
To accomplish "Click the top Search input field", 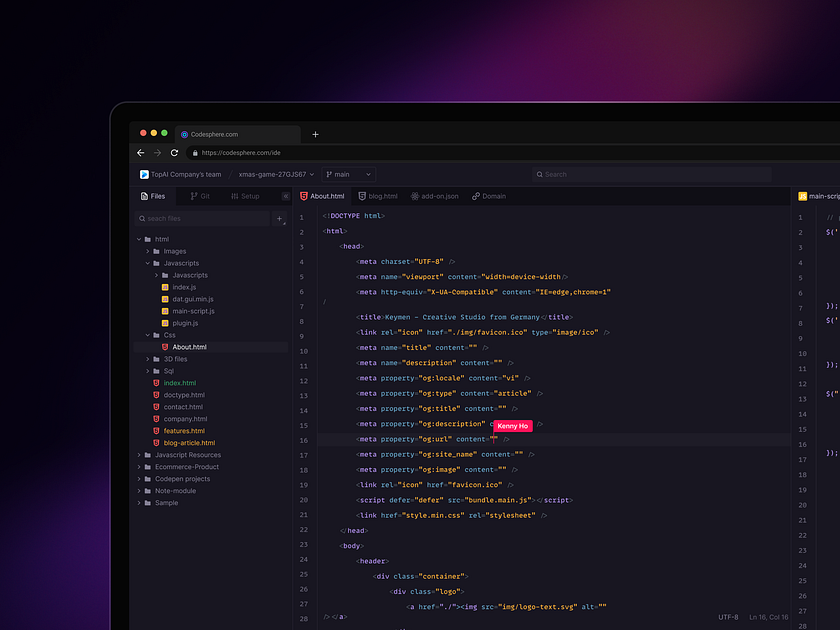I will 652,175.
